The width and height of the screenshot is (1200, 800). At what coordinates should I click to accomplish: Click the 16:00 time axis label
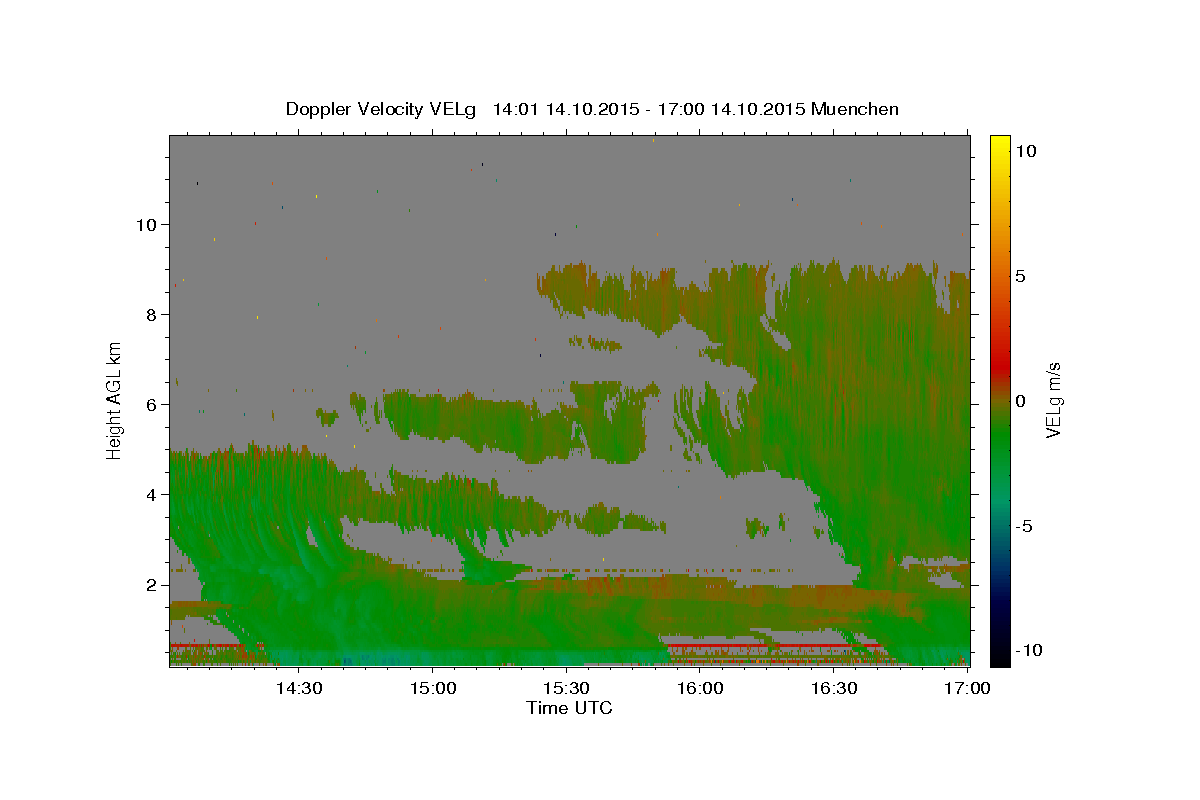pyautogui.click(x=700, y=688)
